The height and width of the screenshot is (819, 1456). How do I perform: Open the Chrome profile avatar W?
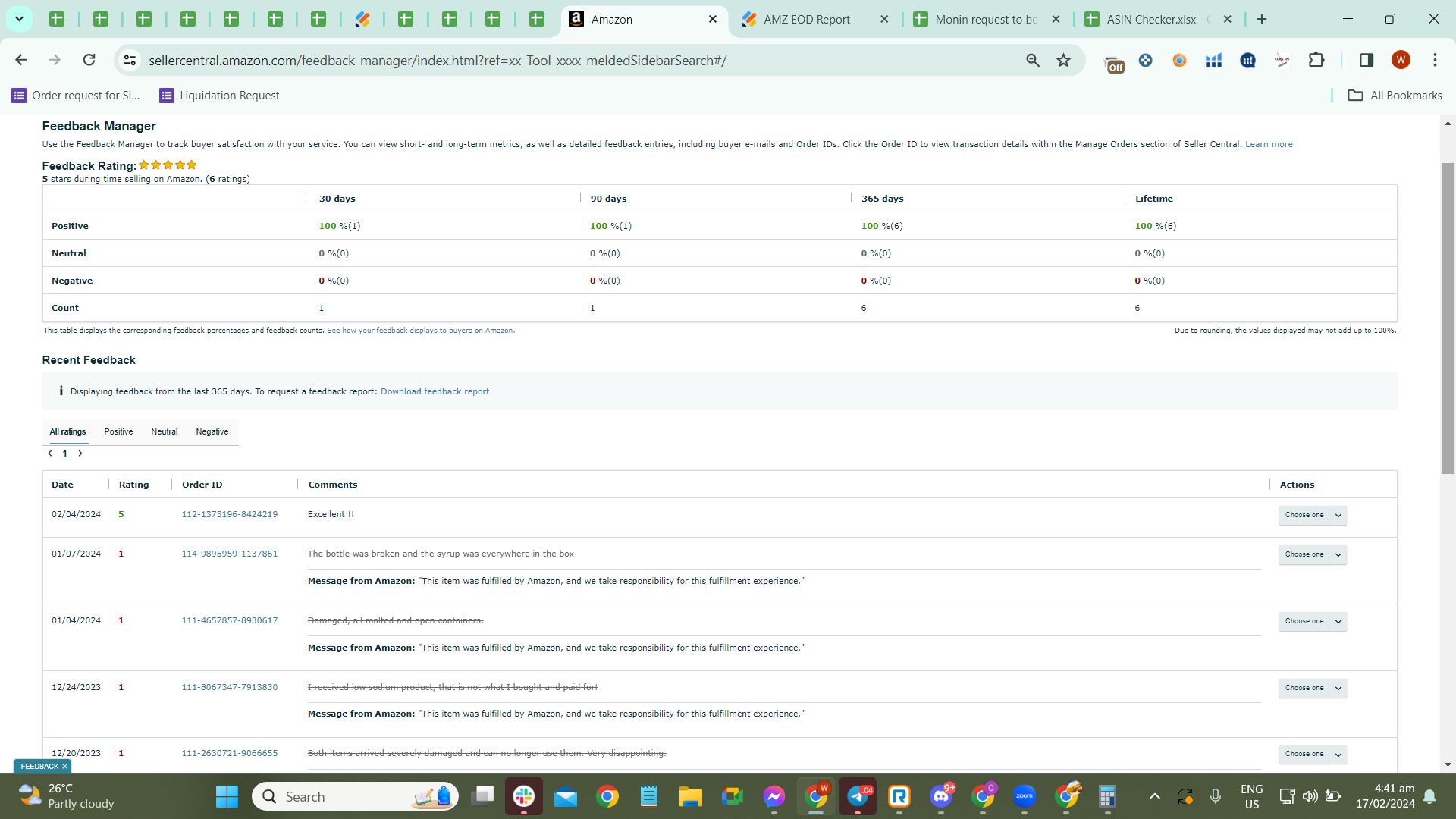(1401, 60)
